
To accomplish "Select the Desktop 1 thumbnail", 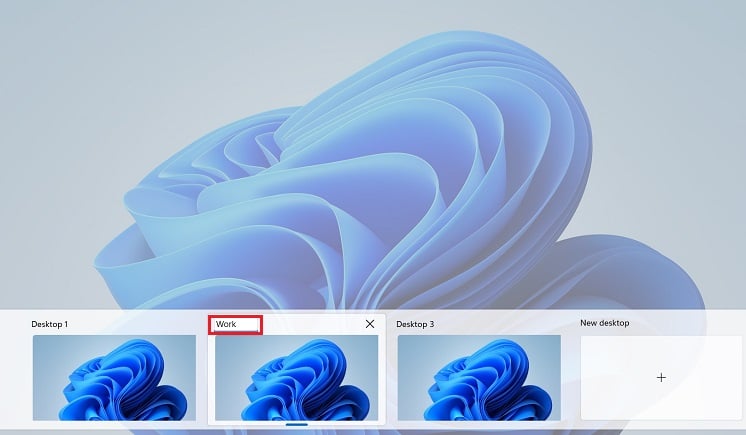I will tap(114, 377).
